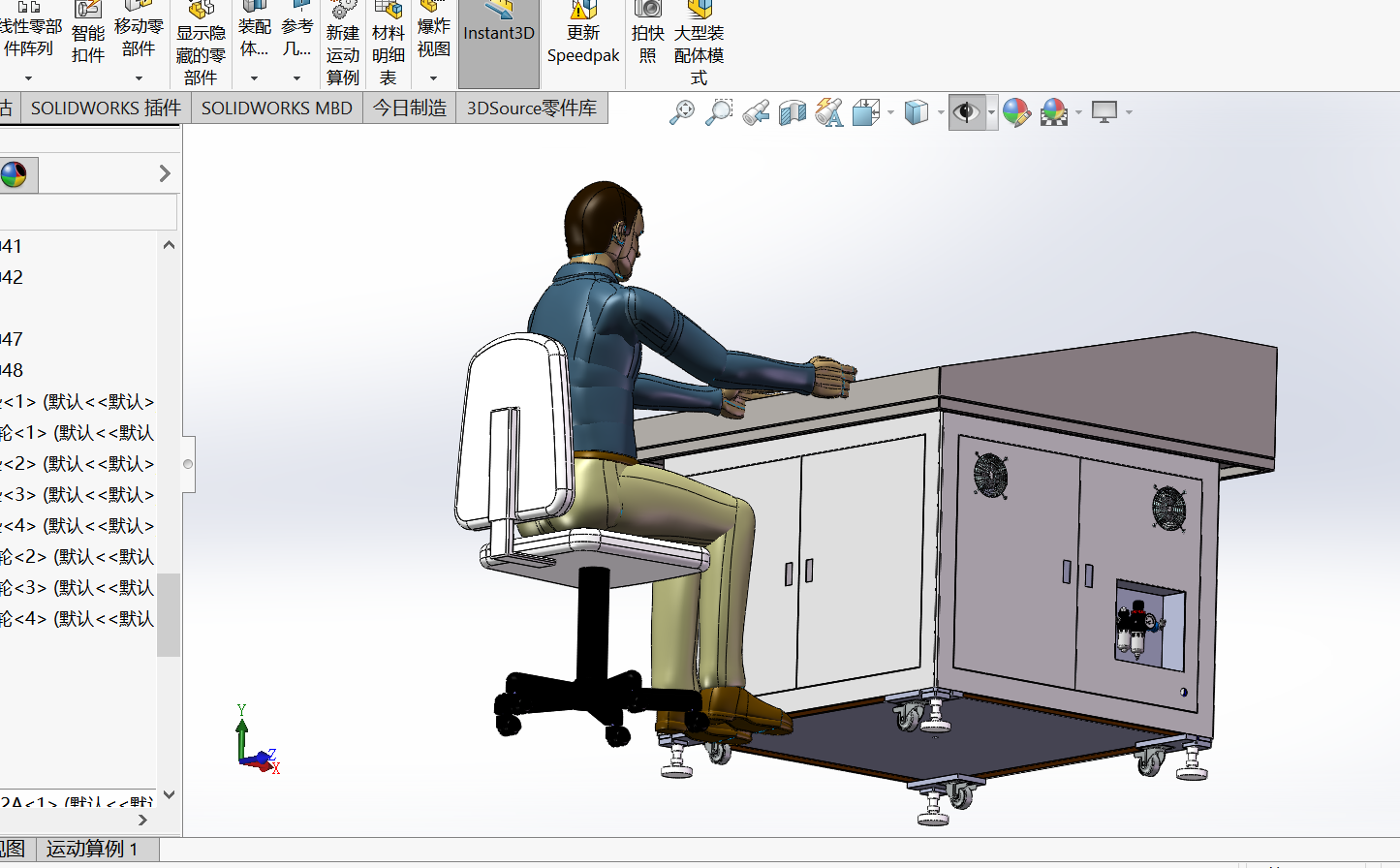The height and width of the screenshot is (868, 1400).
Task: Click the tree horizontal scroll right arrow
Action: coord(143,820)
